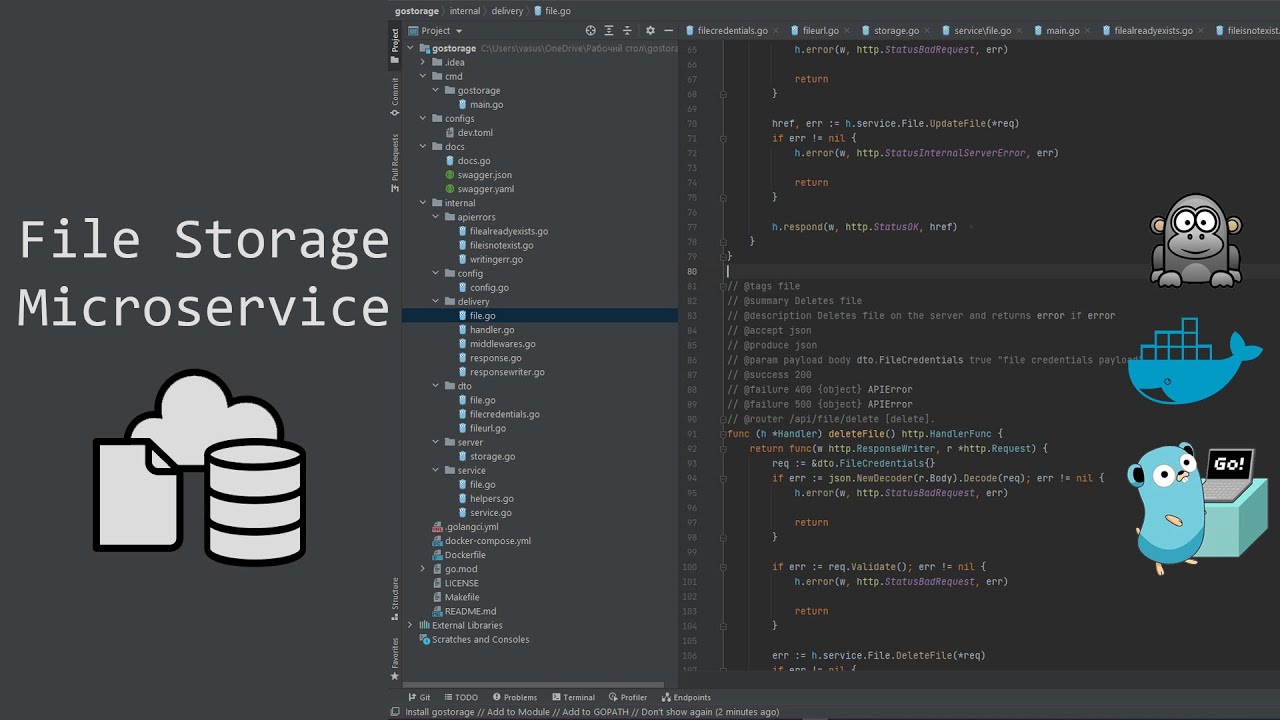
Task: Click fold marker beside line 81 comment
Action: tap(723, 286)
